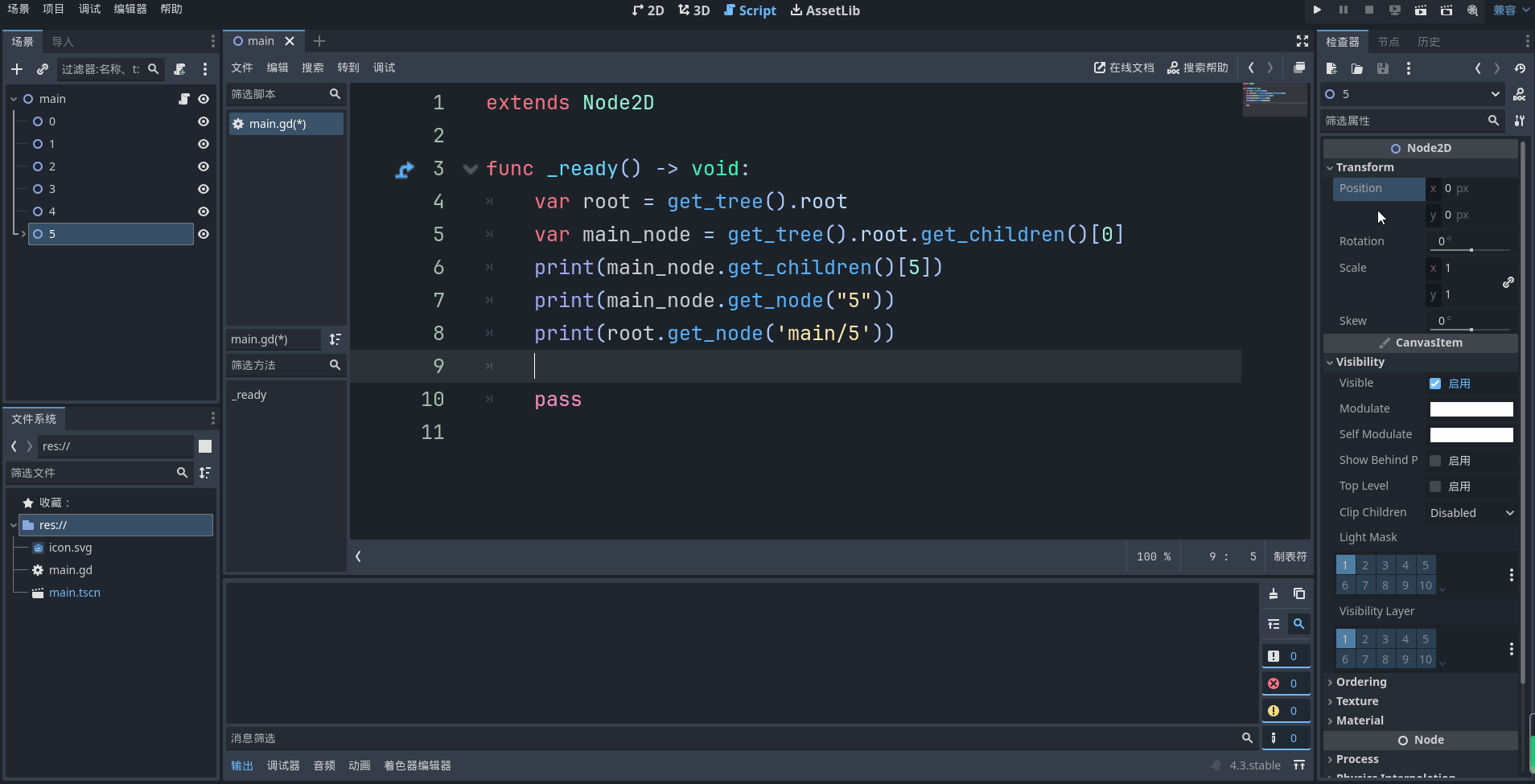Uncheck the Visible property checkbox

tap(1435, 384)
